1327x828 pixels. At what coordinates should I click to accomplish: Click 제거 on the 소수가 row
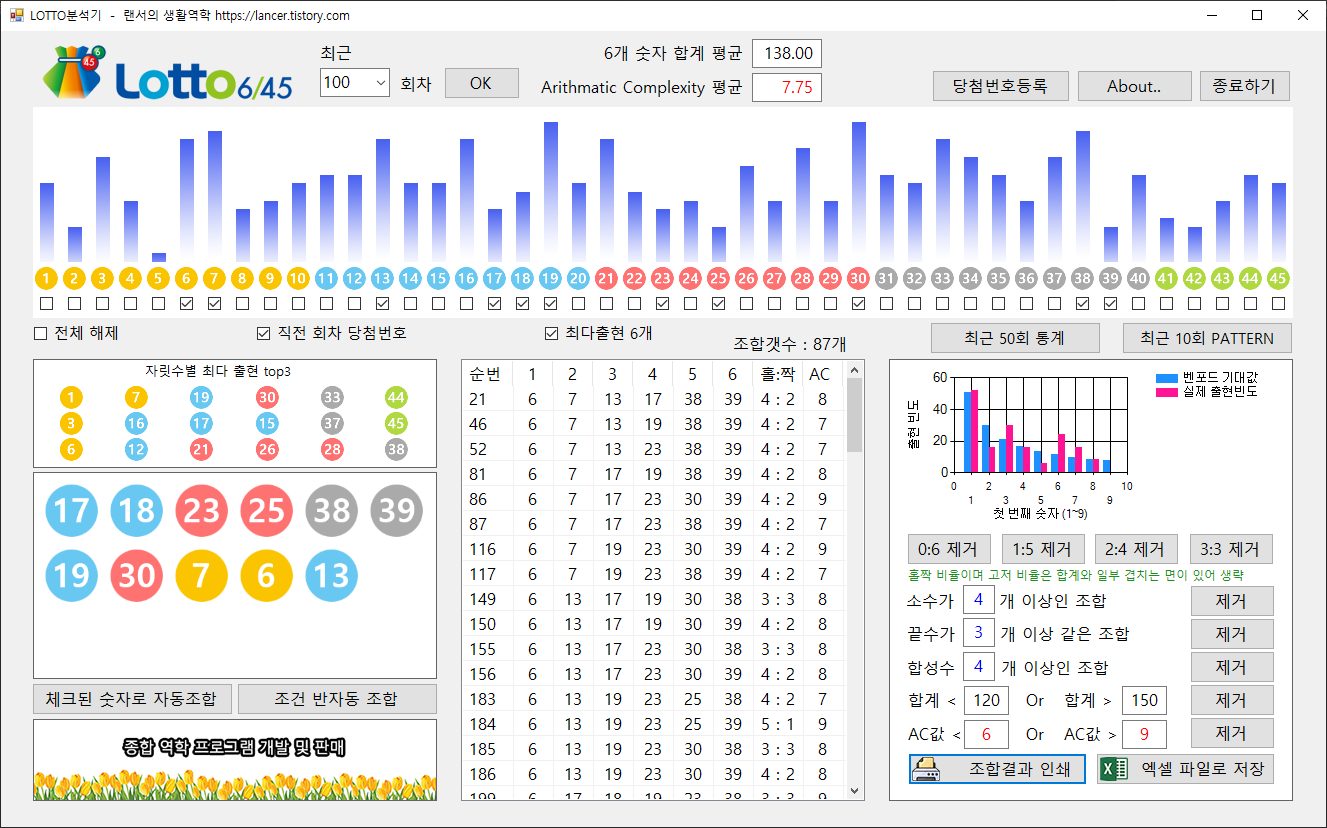click(1232, 601)
